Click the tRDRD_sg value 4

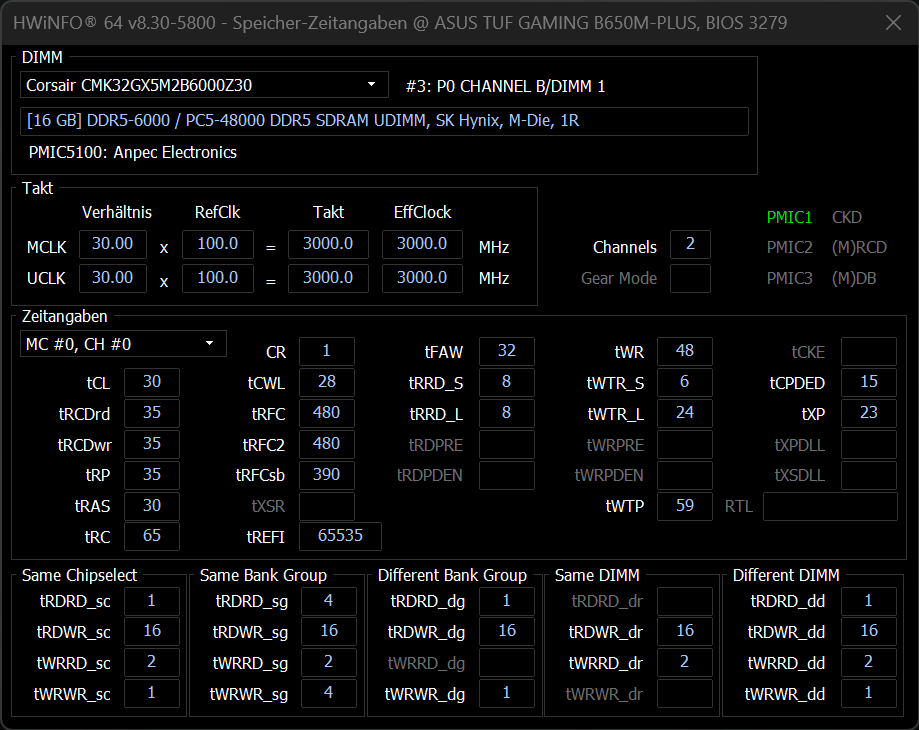tap(329, 601)
